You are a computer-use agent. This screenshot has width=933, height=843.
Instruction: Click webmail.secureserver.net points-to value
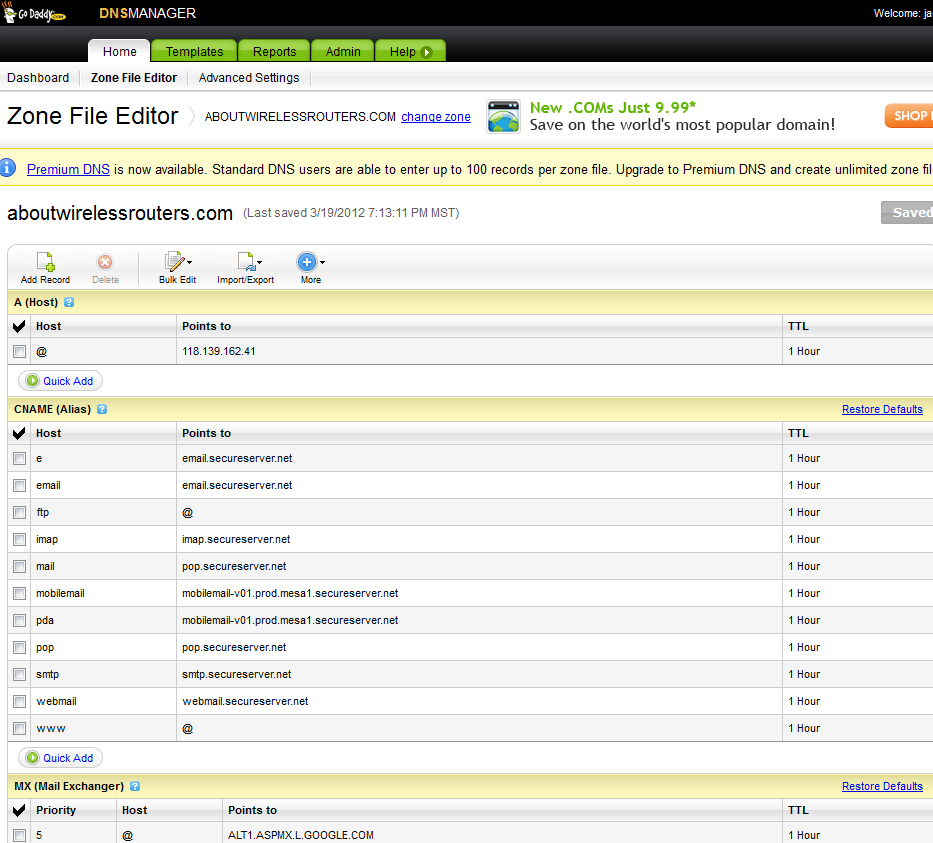pyautogui.click(x=245, y=701)
